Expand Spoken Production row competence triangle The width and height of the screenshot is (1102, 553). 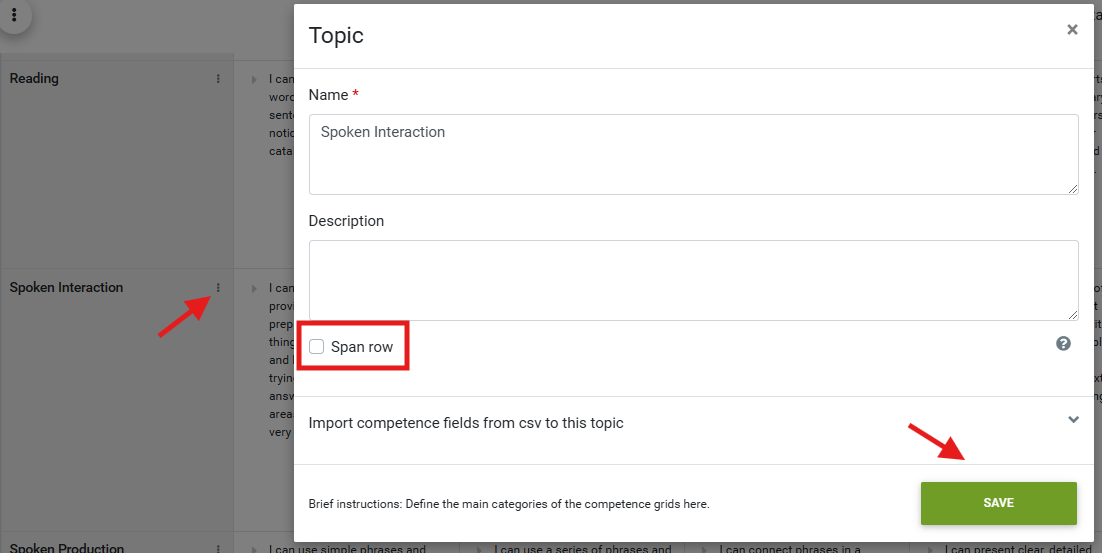(x=254, y=549)
